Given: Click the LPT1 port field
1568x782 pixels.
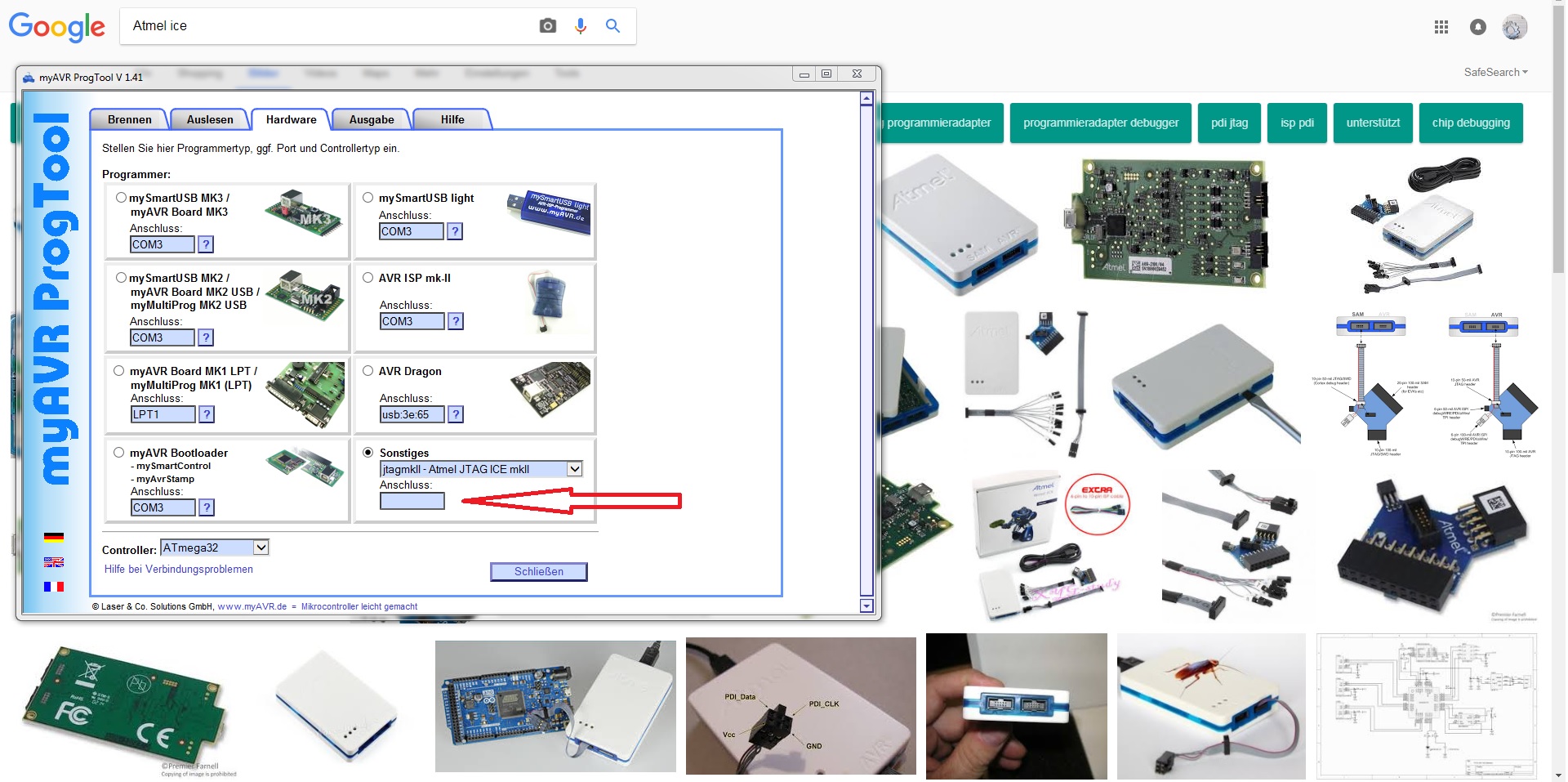Looking at the screenshot, I should pyautogui.click(x=163, y=414).
